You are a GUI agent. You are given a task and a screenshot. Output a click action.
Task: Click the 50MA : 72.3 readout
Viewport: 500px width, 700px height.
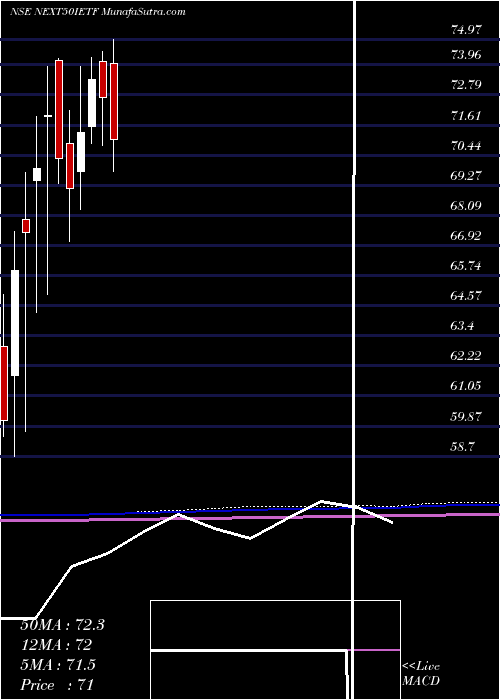point(62,625)
